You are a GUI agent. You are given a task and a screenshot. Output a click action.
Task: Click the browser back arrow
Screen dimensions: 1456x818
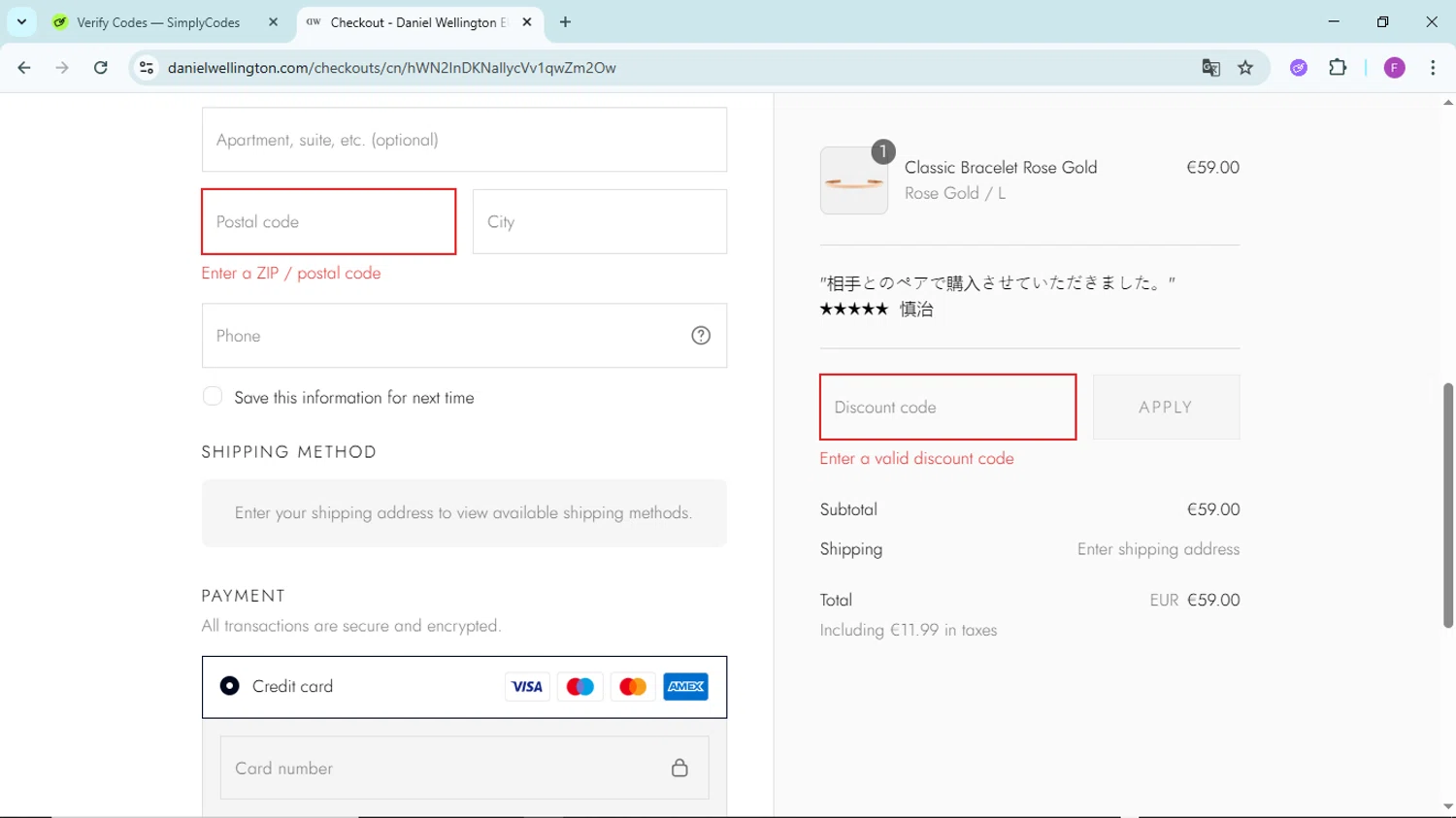[x=24, y=68]
